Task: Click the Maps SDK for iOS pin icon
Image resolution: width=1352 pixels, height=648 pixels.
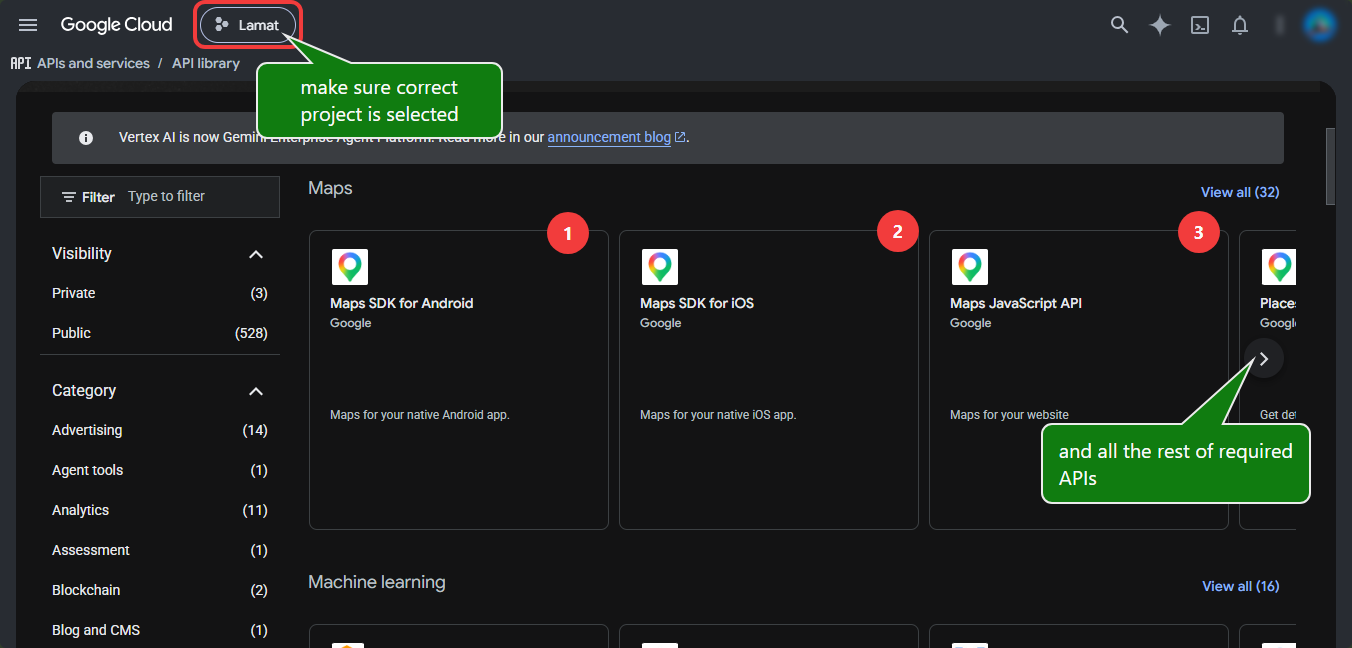Action: (660, 267)
